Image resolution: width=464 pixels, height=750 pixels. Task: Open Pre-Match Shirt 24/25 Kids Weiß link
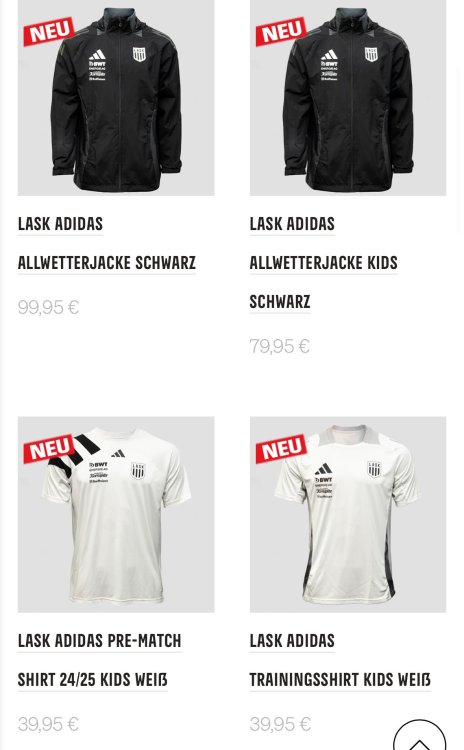tap(99, 660)
